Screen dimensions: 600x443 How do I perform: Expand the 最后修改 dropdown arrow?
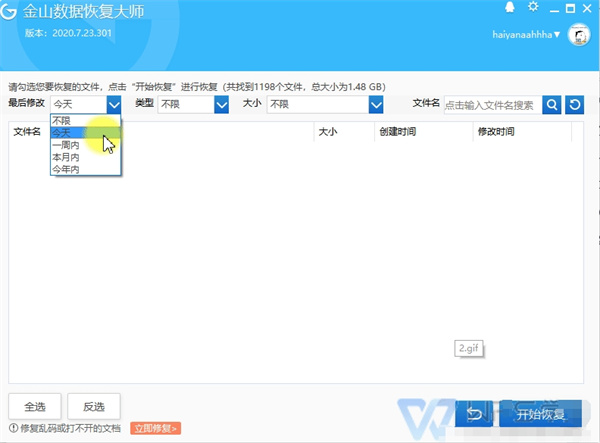tap(114, 104)
